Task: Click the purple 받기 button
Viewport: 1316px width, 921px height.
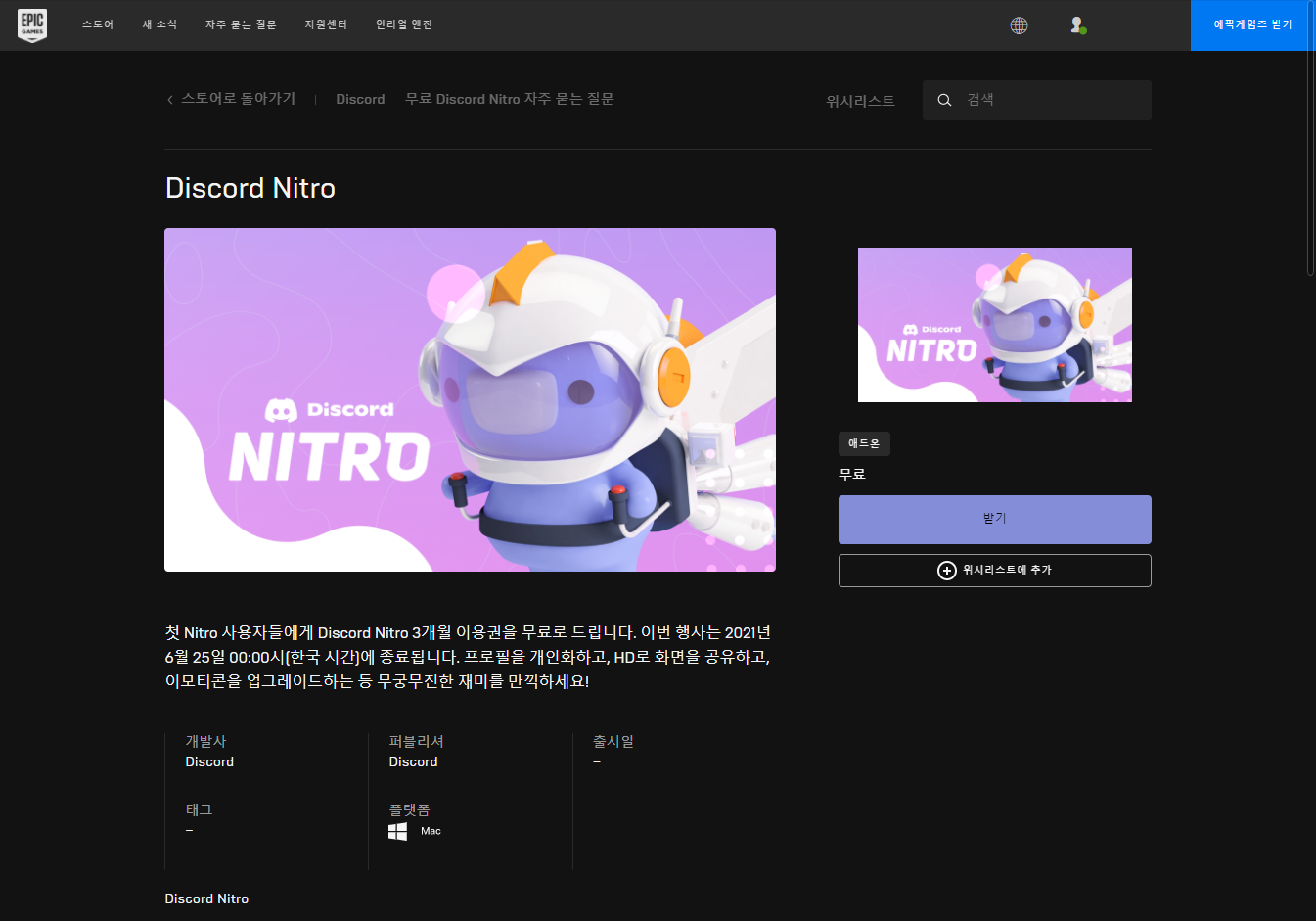Action: 994,520
